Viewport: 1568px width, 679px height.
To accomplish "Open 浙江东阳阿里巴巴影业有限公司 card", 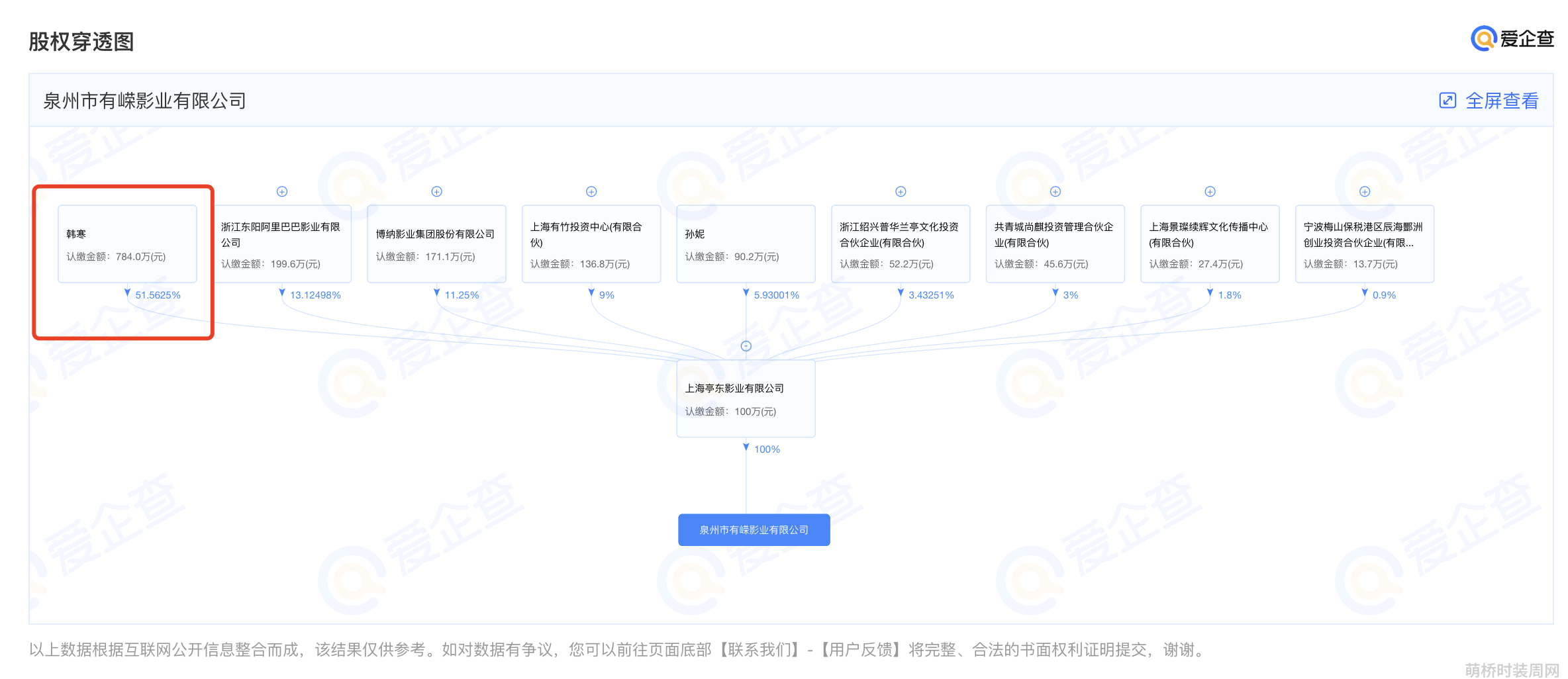I will (282, 244).
